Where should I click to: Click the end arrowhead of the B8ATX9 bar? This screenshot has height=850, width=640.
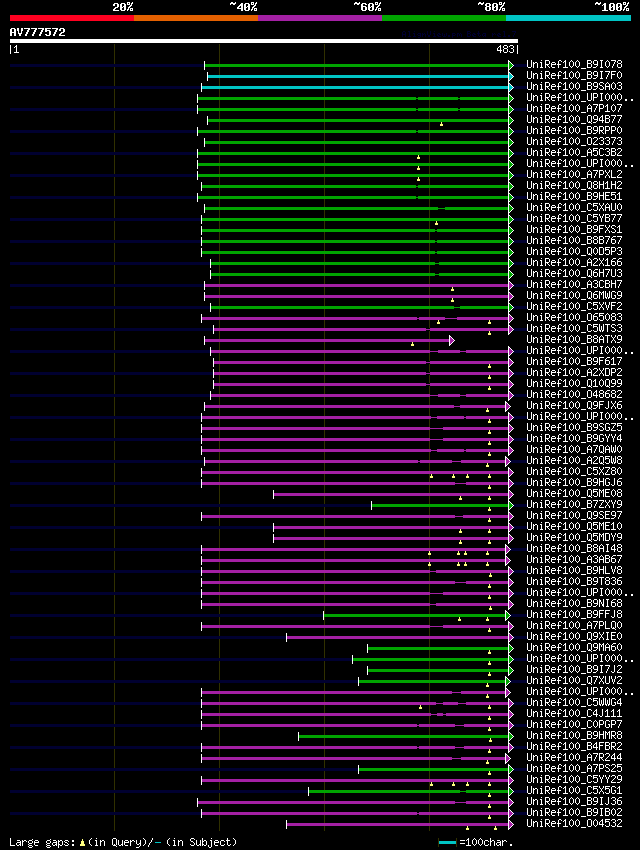(x=451, y=340)
